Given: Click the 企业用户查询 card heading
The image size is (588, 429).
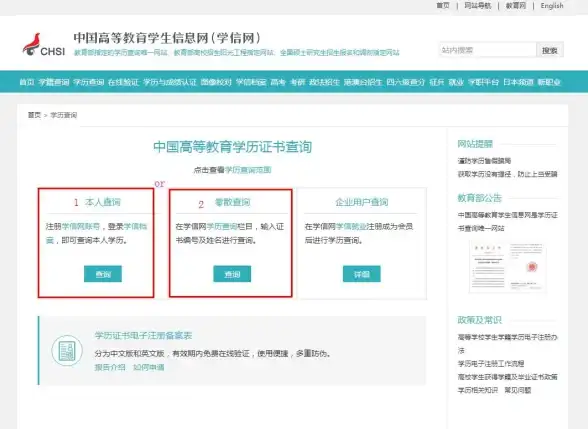Looking at the screenshot, I should (x=362, y=202).
